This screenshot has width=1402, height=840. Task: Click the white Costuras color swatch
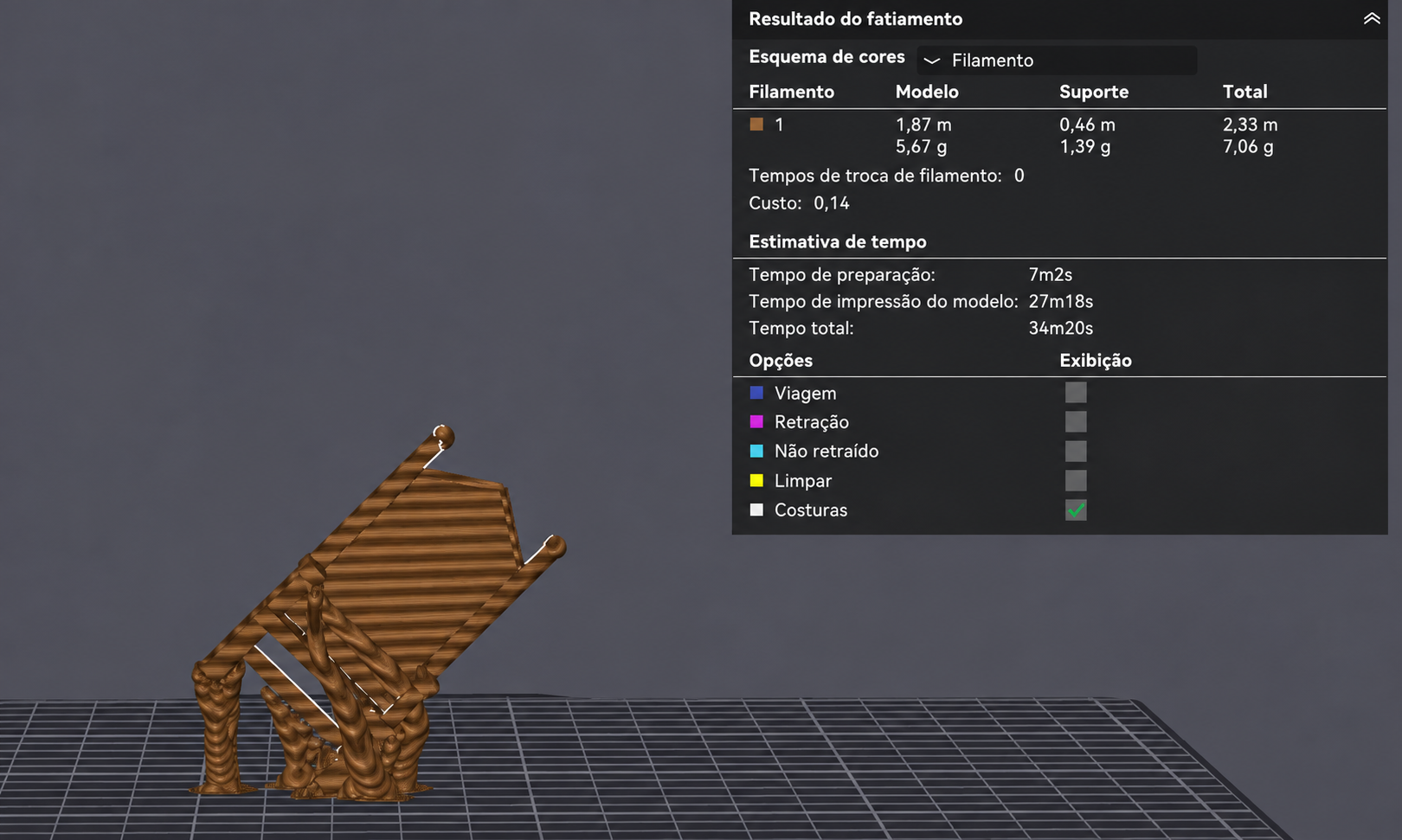tap(756, 510)
